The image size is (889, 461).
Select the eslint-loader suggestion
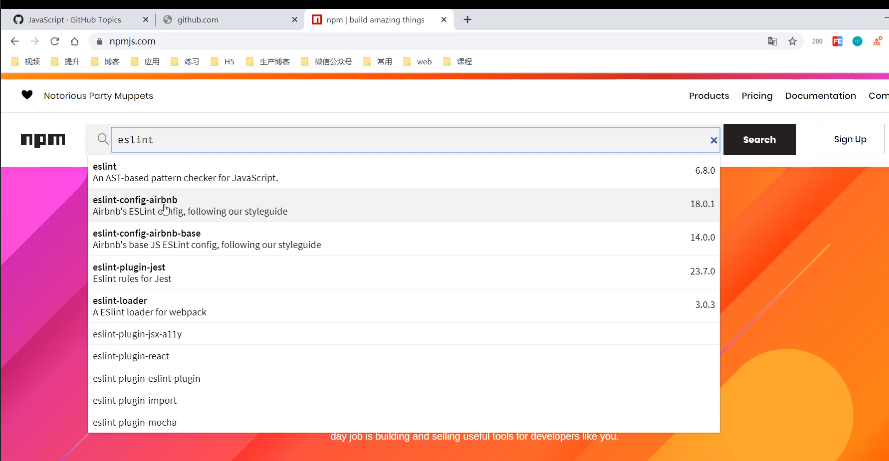[404, 306]
